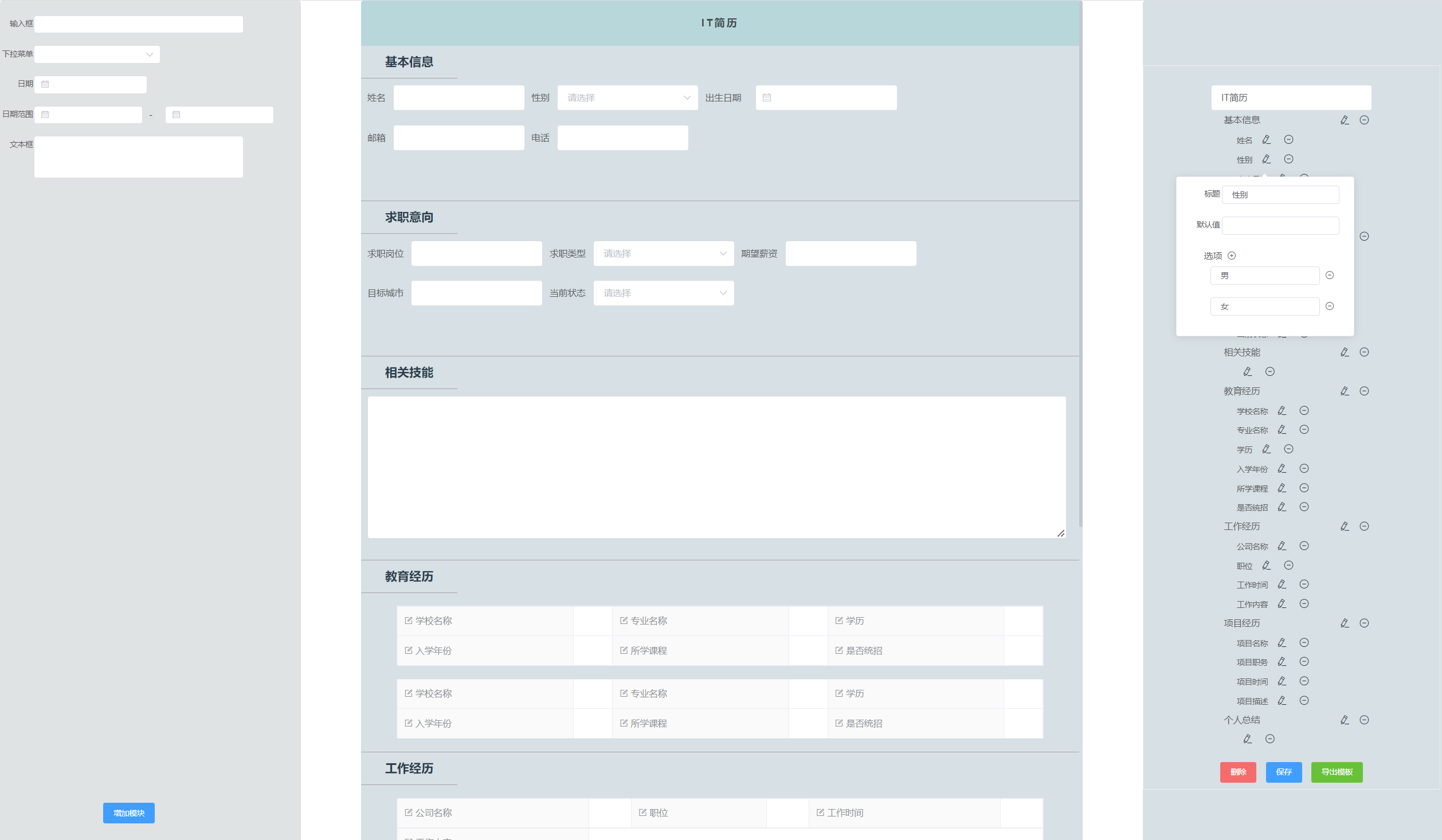Click 工作时间 cell in 工作经历 table
Viewport: 1442px width, 840px height.
[x=904, y=812]
